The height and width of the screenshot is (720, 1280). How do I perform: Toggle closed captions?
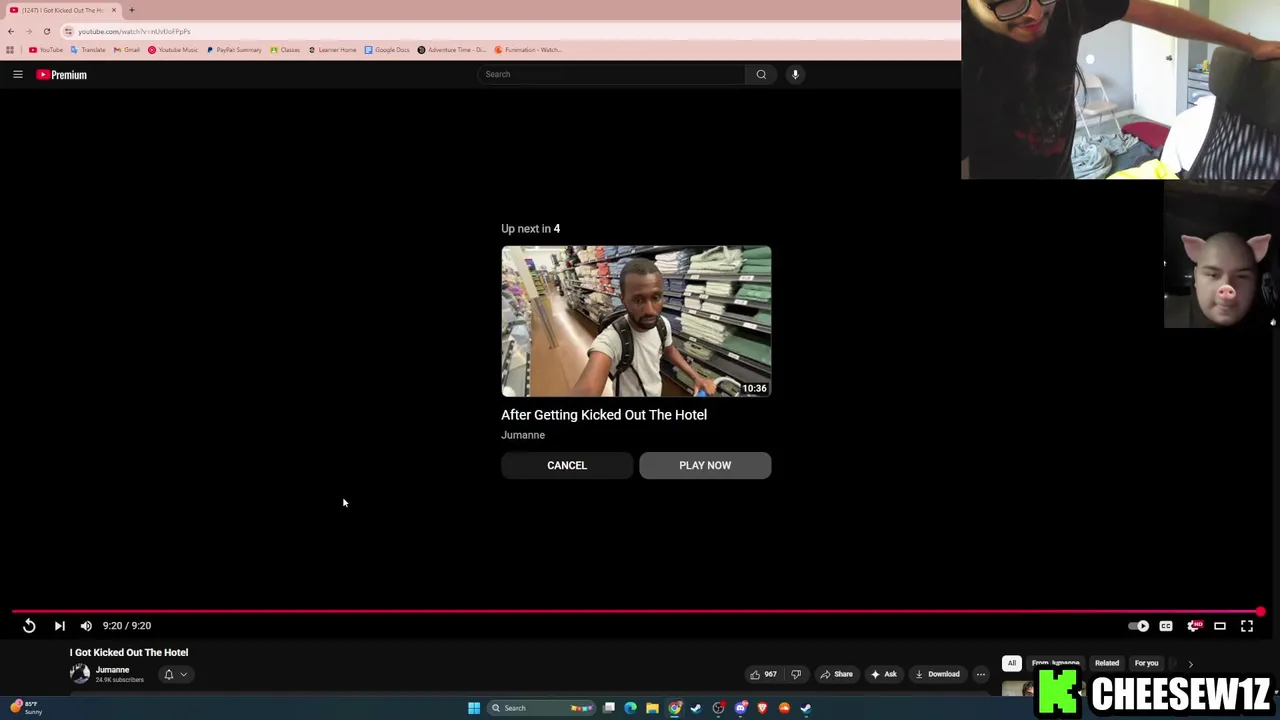point(1166,626)
